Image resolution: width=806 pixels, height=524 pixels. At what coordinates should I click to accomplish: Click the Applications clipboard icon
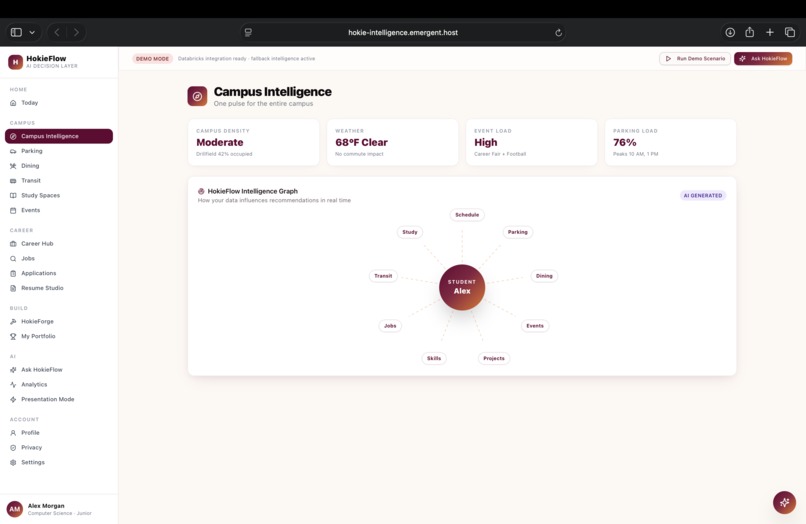click(x=13, y=274)
